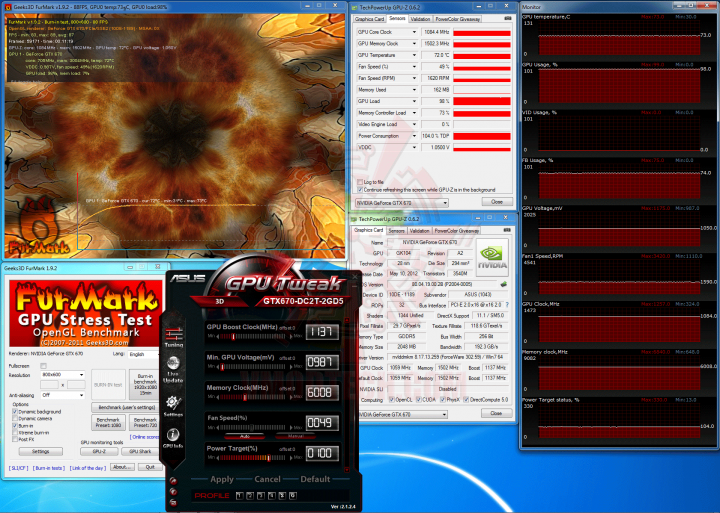
Task: Click the Bus Interface question mark in GPU-Z
Action: click(x=507, y=305)
